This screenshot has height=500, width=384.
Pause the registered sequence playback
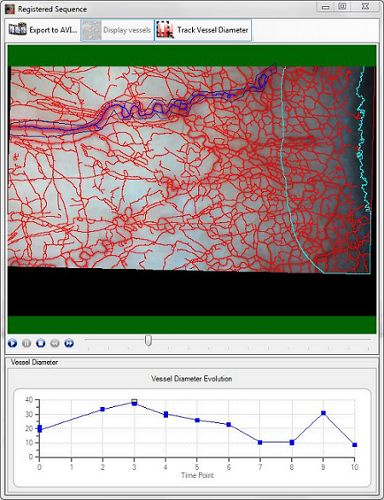coord(26,343)
